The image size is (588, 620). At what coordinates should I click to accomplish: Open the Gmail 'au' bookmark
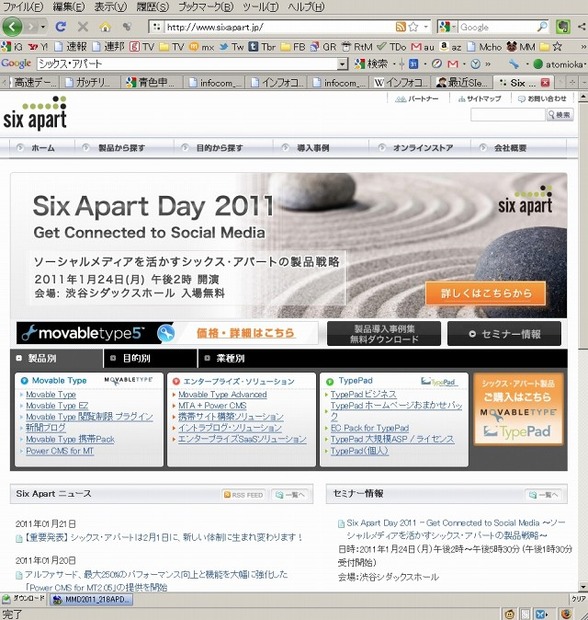point(423,47)
